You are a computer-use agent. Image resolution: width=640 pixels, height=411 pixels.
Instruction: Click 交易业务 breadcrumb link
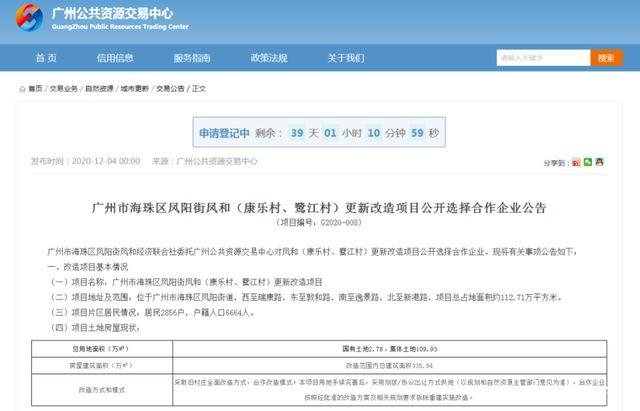(x=64, y=89)
